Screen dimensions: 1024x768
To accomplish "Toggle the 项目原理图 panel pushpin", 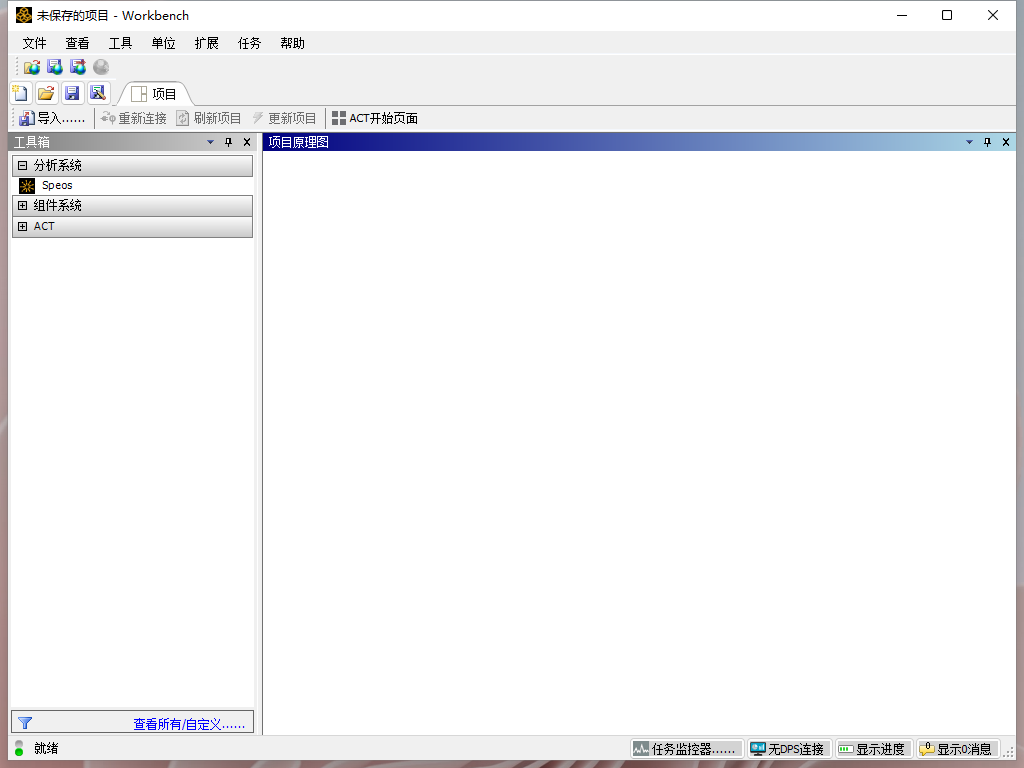I will pos(987,142).
